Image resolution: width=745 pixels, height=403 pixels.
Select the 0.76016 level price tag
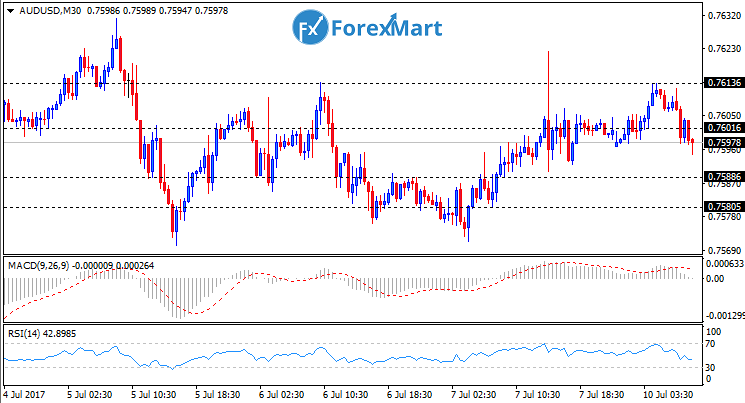click(723, 128)
